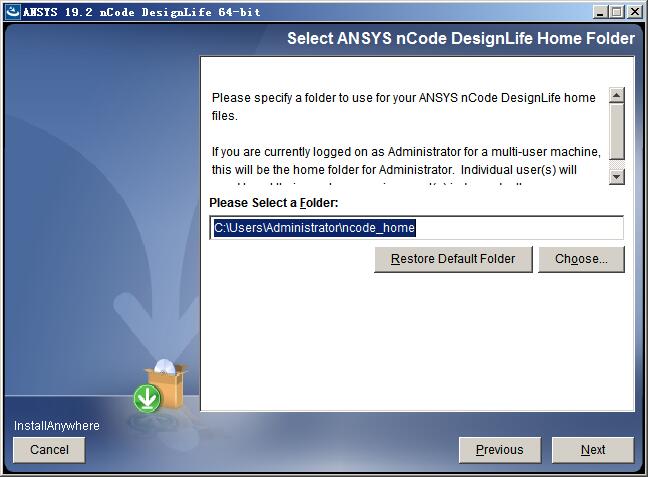The image size is (648, 477).
Task: Minimize the nCode DesignLife installer window
Action: pos(601,12)
